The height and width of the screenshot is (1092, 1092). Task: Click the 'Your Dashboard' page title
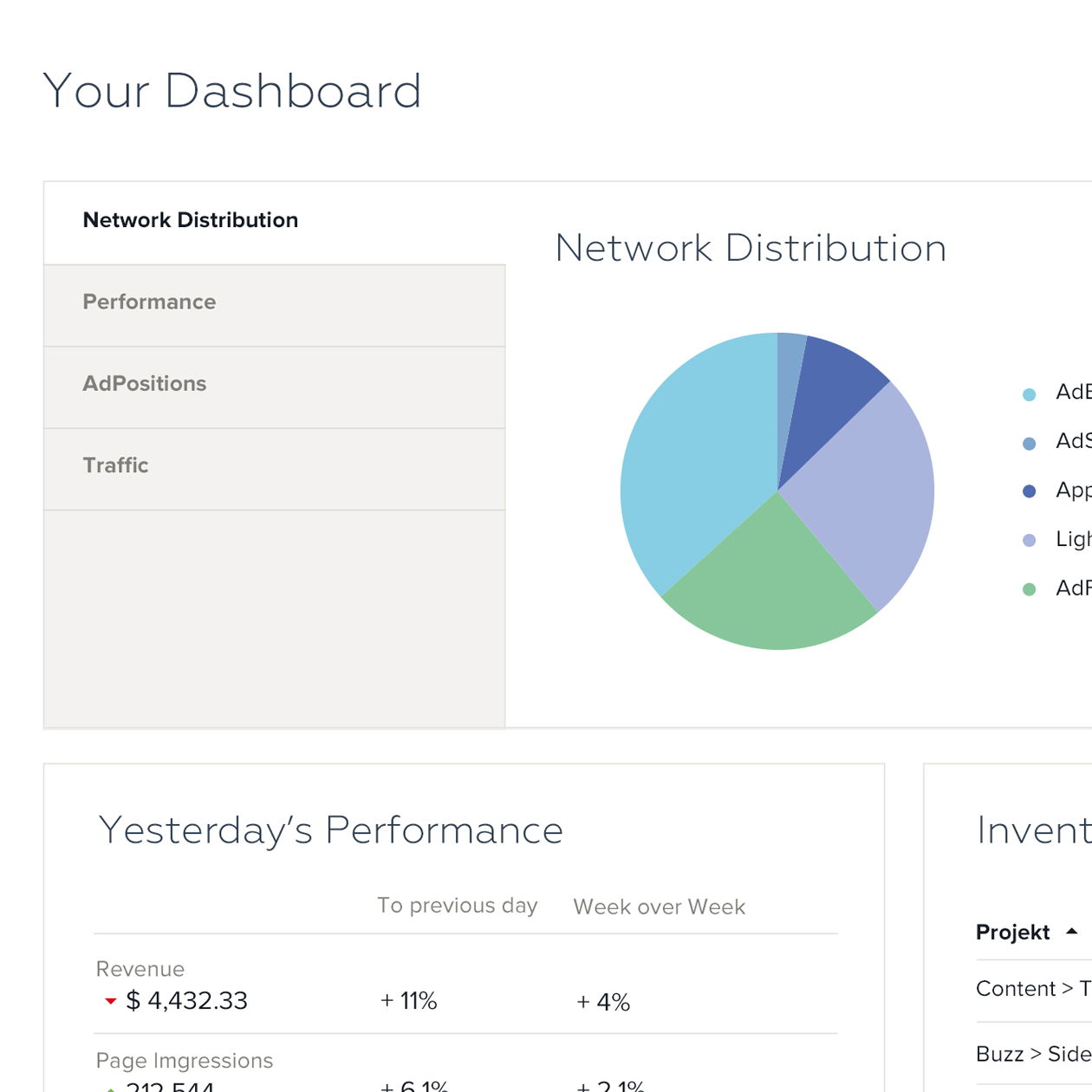pos(232,91)
